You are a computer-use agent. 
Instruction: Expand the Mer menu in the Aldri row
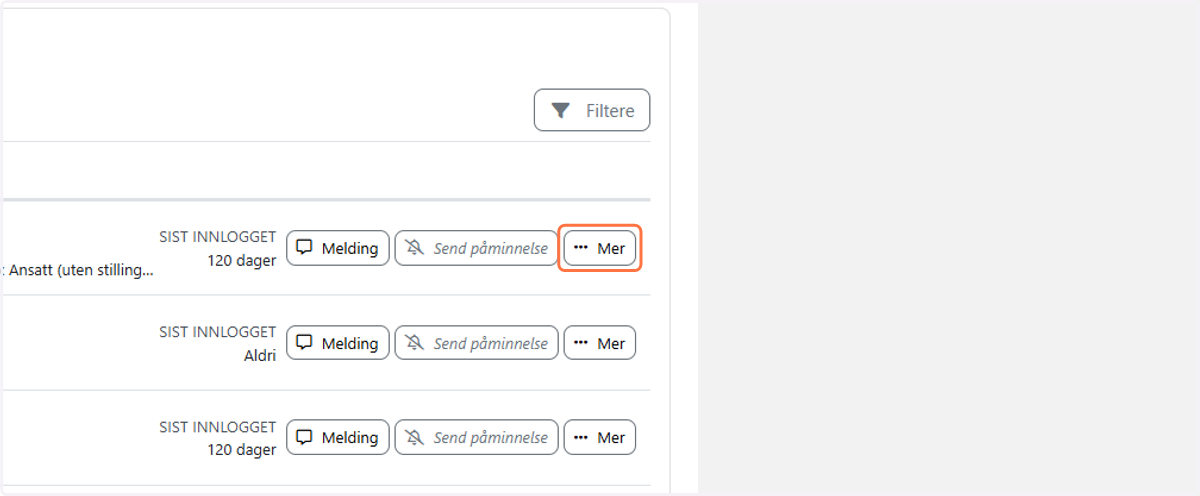tap(600, 343)
